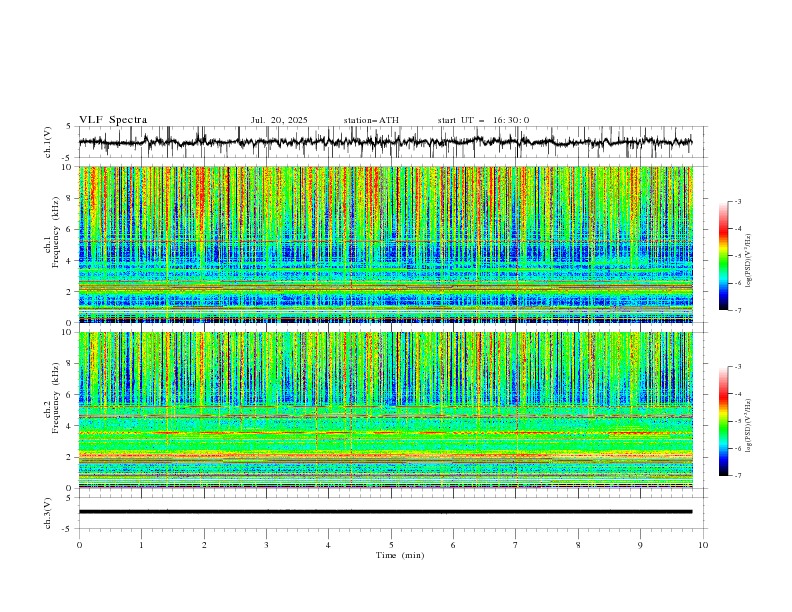Image resolution: width=792 pixels, height=612 pixels.
Task: Click the ch.2 spectrogram panel
Action: click(386, 410)
